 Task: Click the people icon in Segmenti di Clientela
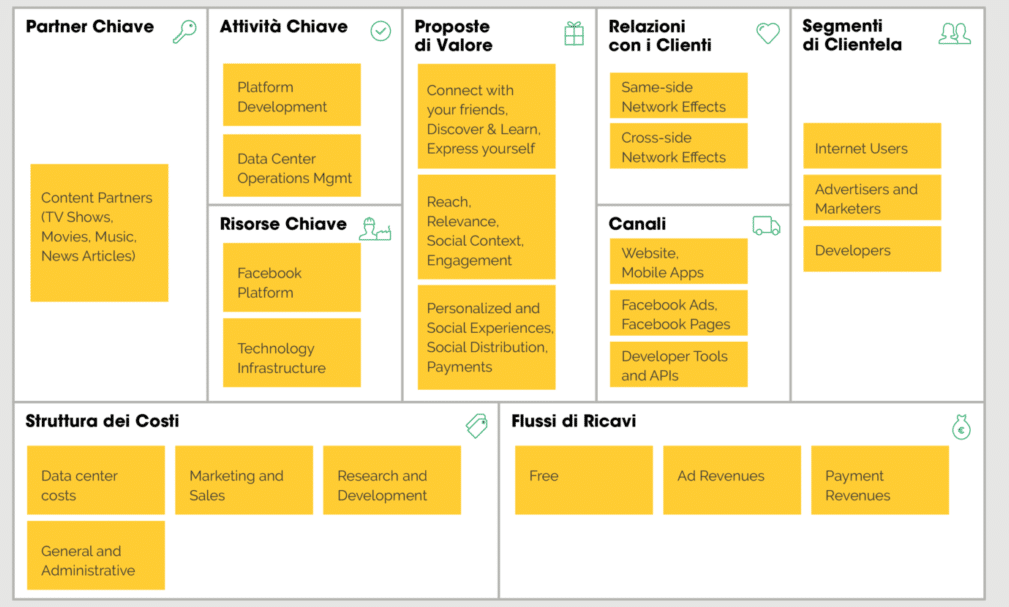(955, 33)
